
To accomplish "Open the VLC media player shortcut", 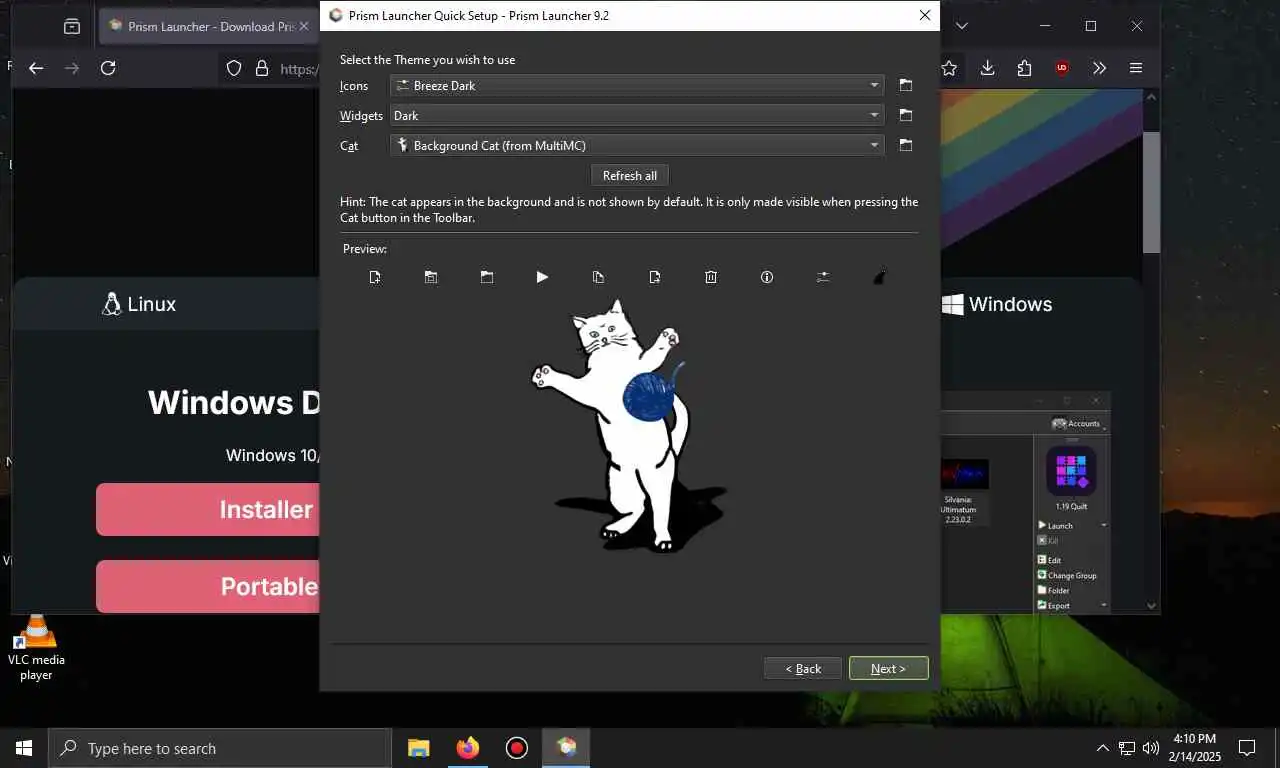I will (x=36, y=648).
